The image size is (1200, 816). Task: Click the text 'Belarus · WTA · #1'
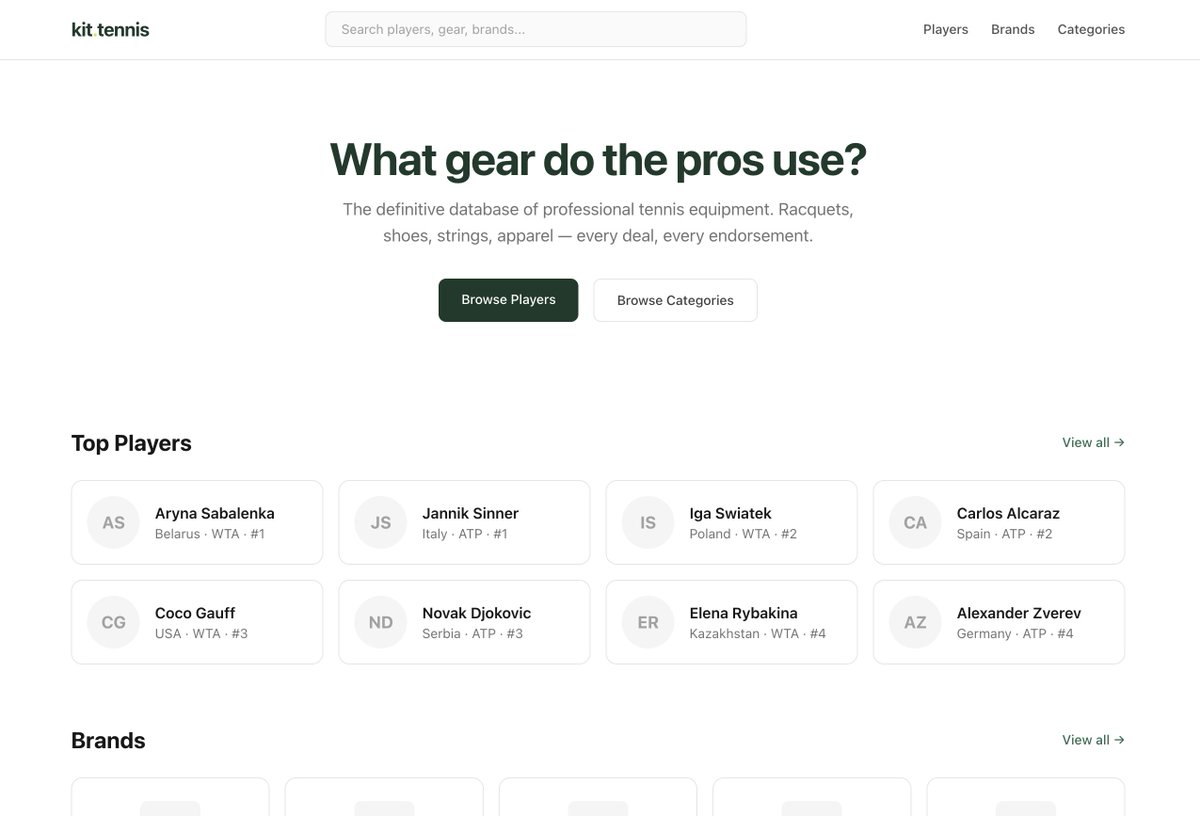210,534
